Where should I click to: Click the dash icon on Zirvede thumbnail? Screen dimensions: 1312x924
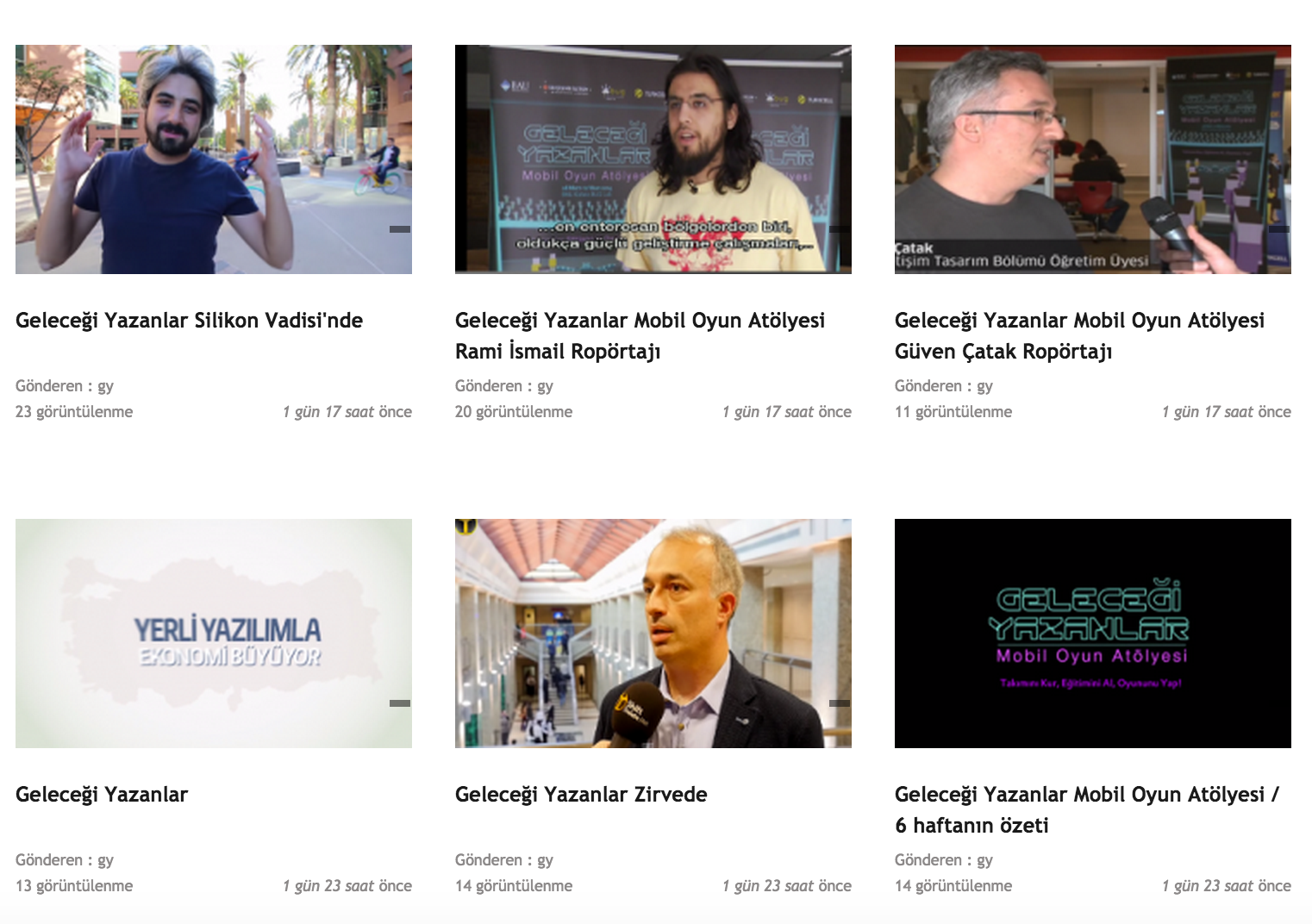click(x=840, y=703)
